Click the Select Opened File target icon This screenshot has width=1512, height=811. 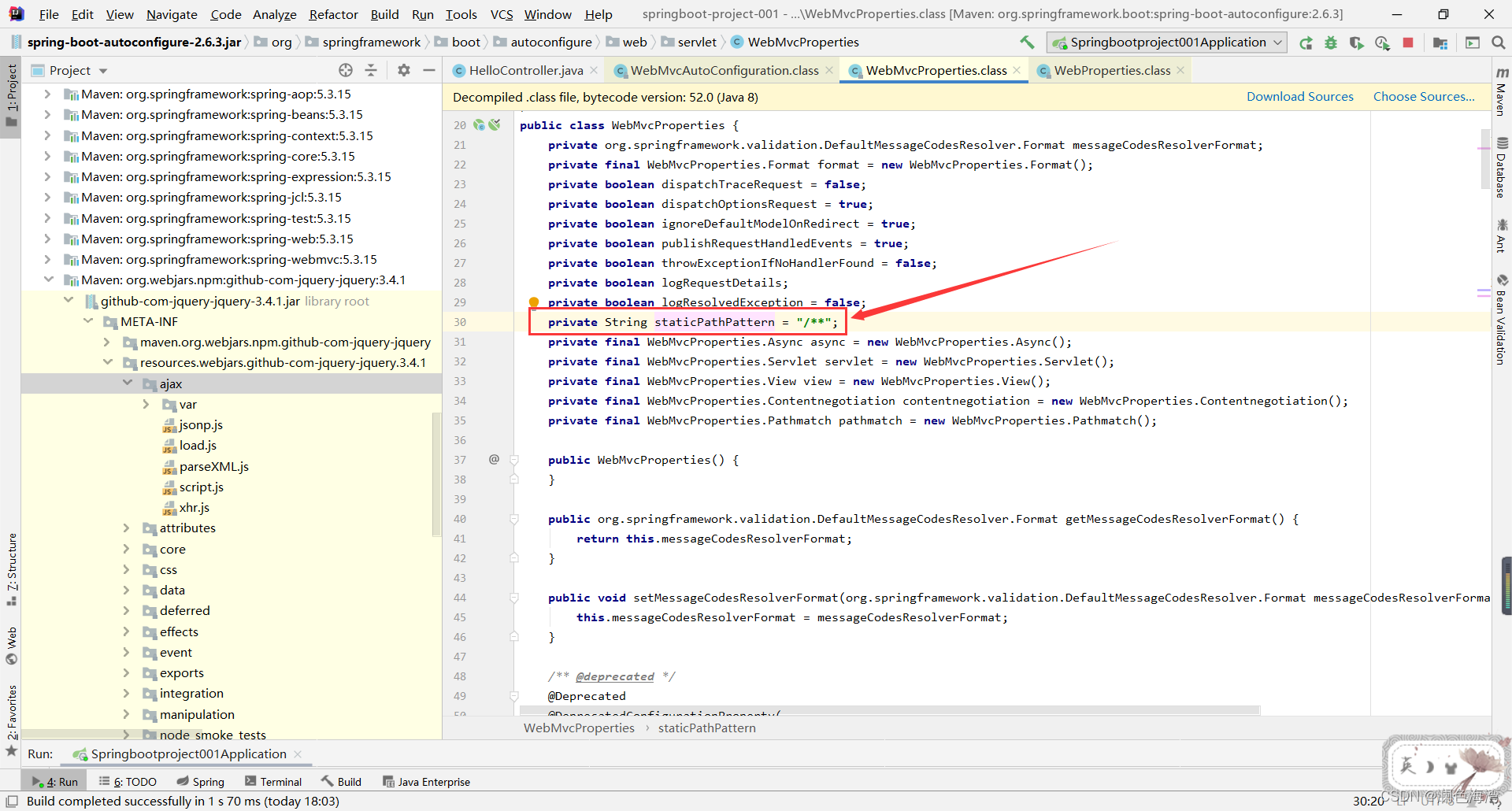[346, 70]
